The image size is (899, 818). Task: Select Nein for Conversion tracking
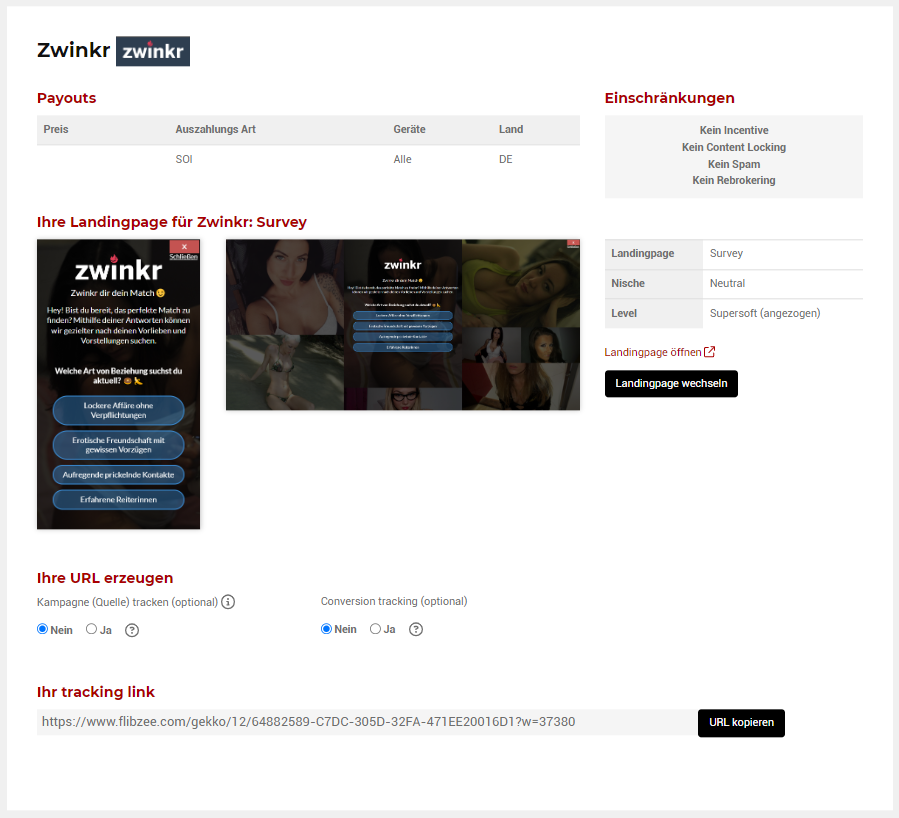click(326, 629)
